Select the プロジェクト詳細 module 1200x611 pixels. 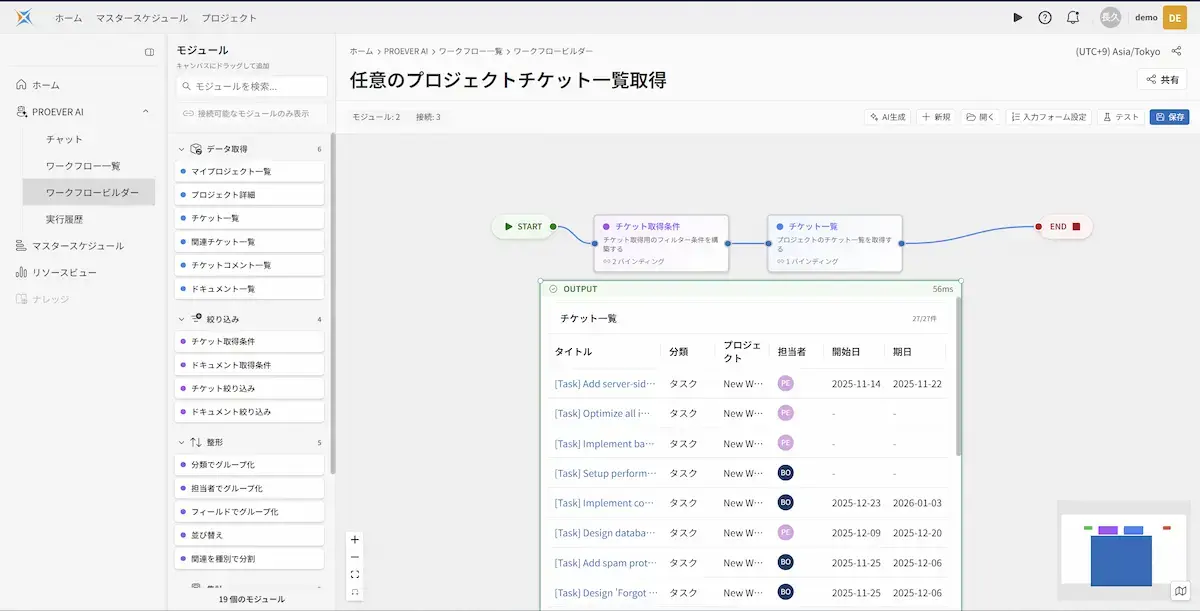250,194
